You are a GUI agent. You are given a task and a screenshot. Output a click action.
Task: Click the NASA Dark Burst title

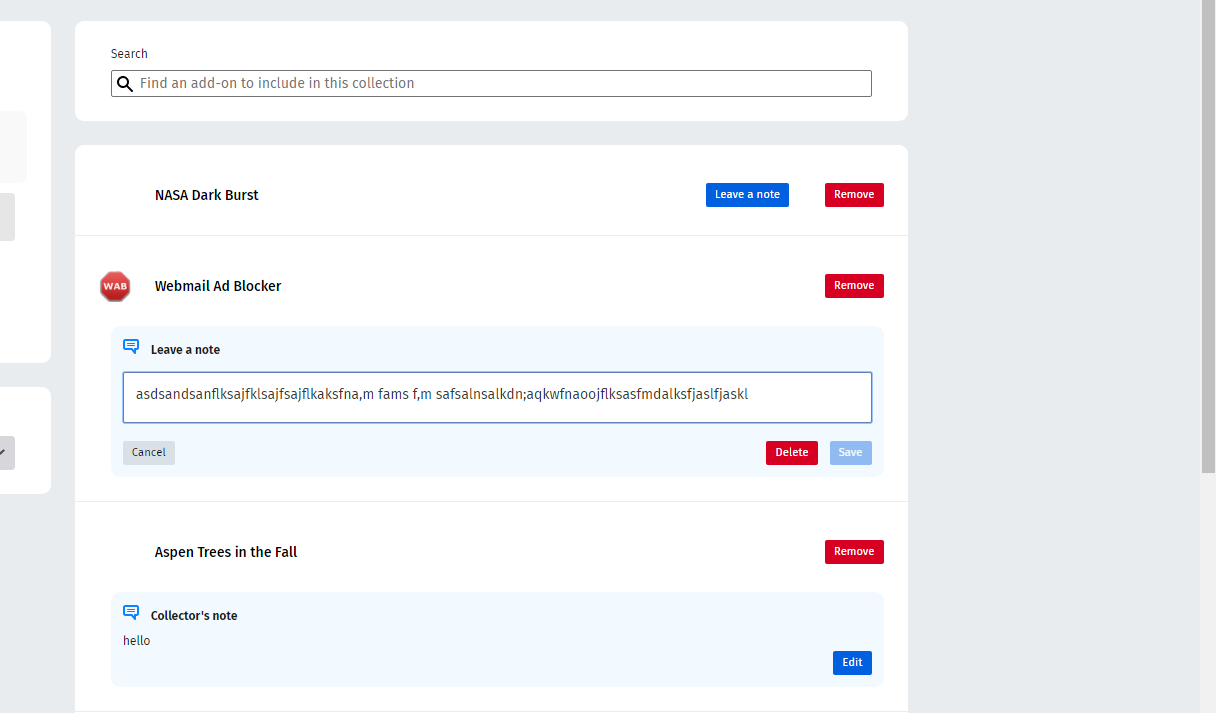[206, 195]
